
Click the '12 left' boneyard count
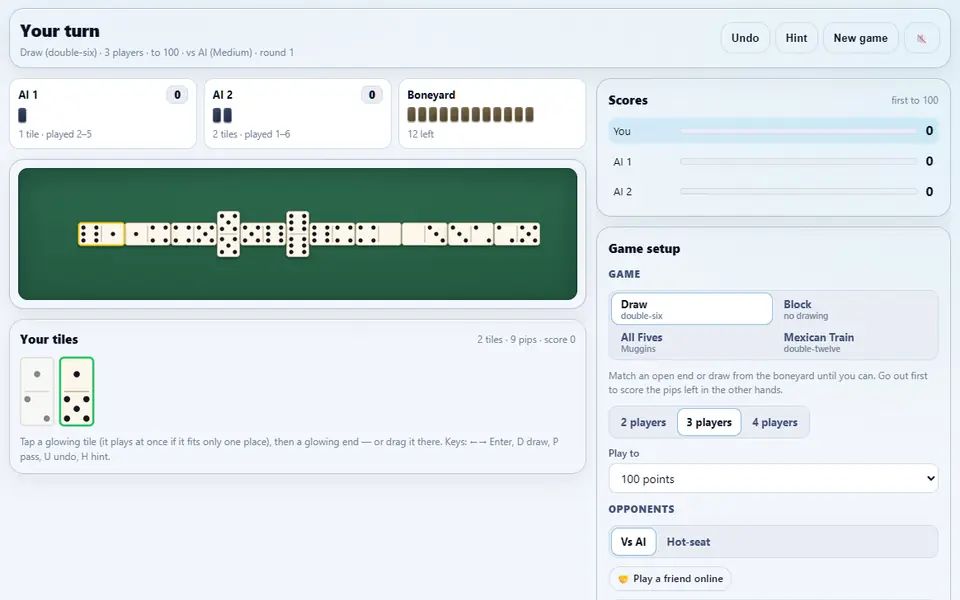(x=421, y=134)
